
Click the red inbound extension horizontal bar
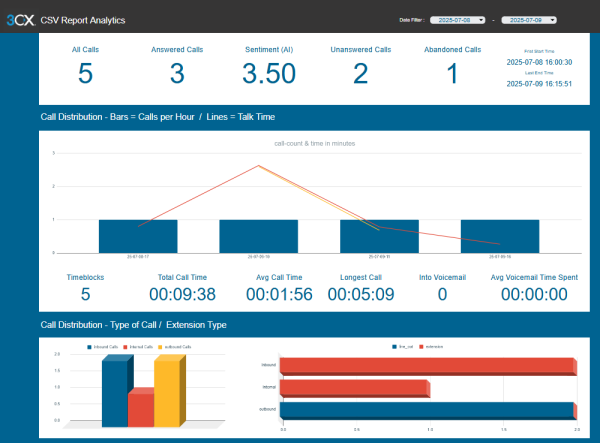(x=428, y=366)
